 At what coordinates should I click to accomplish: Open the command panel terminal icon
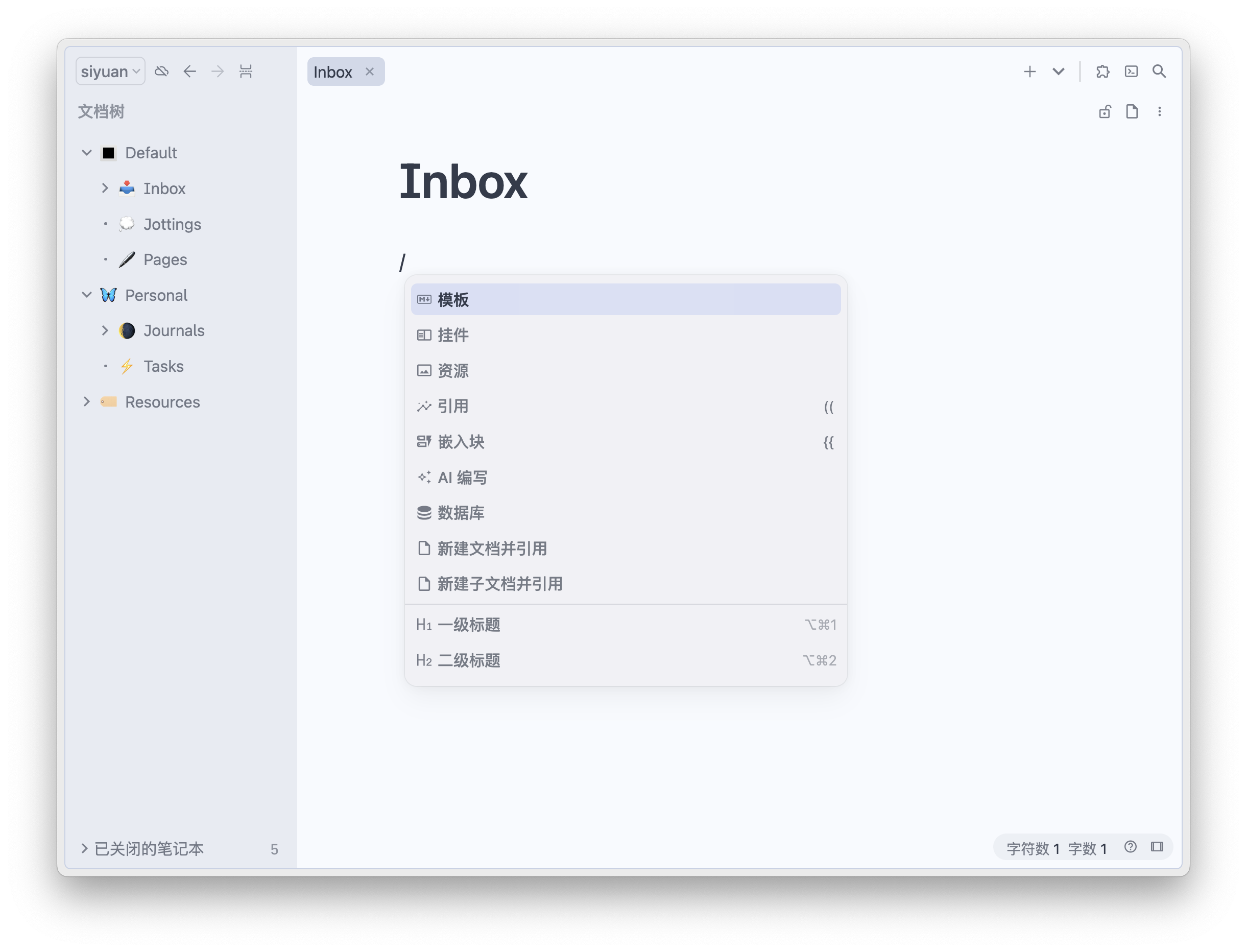click(x=1131, y=72)
